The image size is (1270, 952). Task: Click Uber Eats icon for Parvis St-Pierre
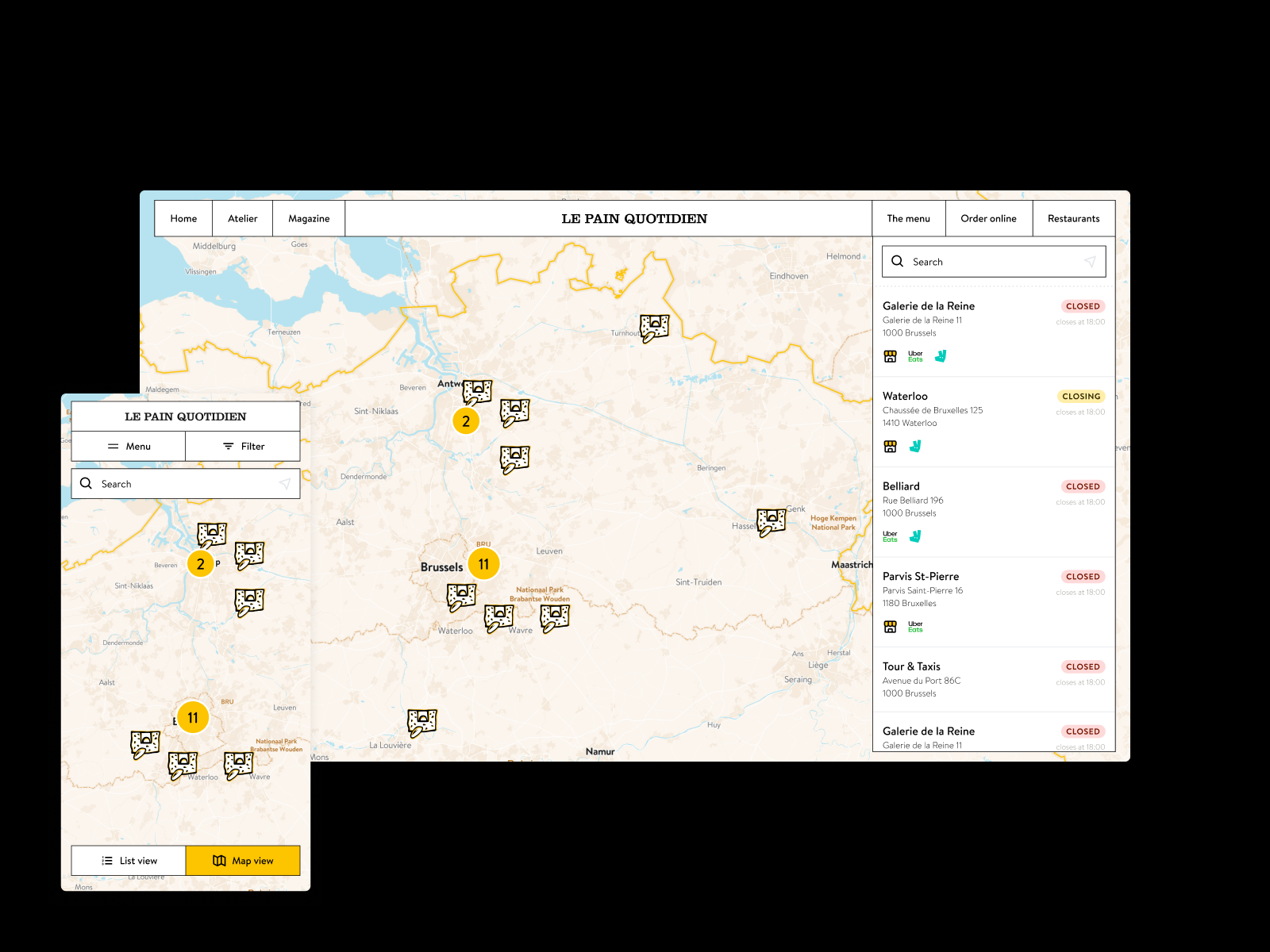[x=915, y=627]
